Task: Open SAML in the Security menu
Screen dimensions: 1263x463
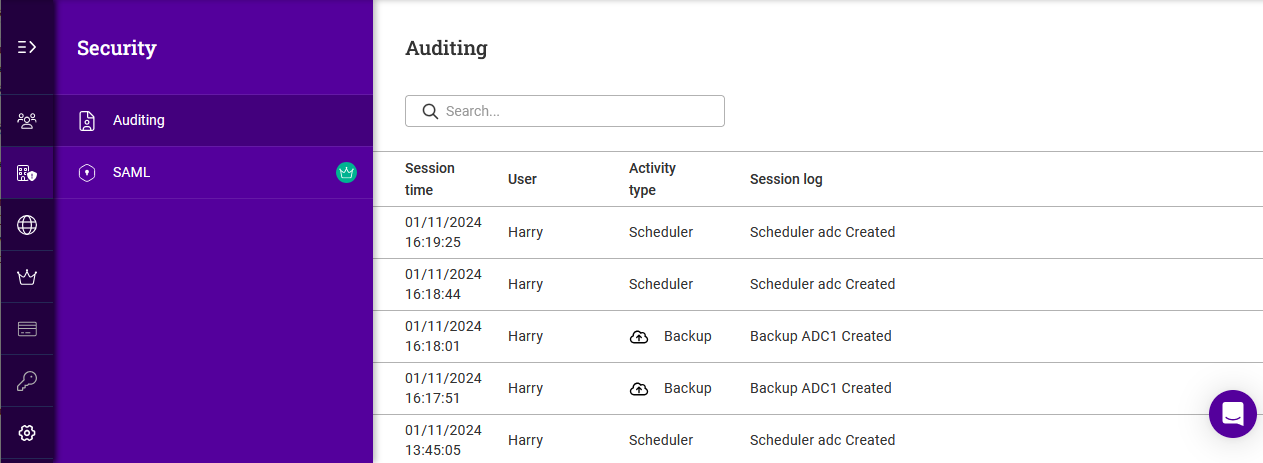Action: tap(214, 173)
